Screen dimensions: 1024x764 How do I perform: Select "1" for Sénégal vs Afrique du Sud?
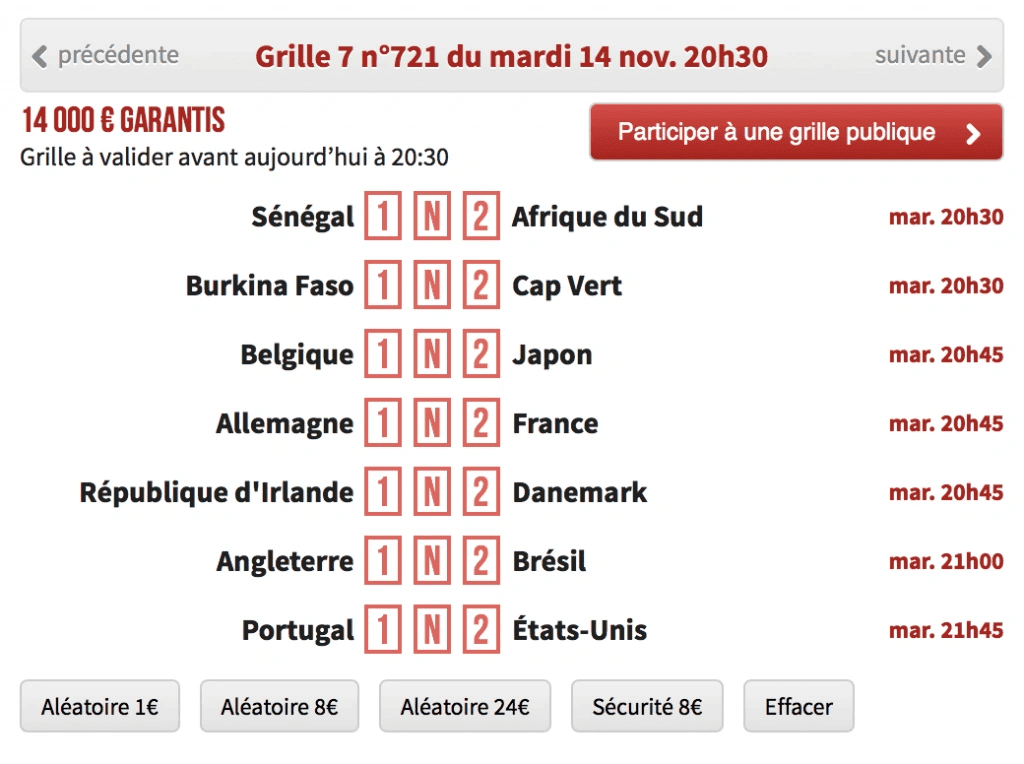382,216
